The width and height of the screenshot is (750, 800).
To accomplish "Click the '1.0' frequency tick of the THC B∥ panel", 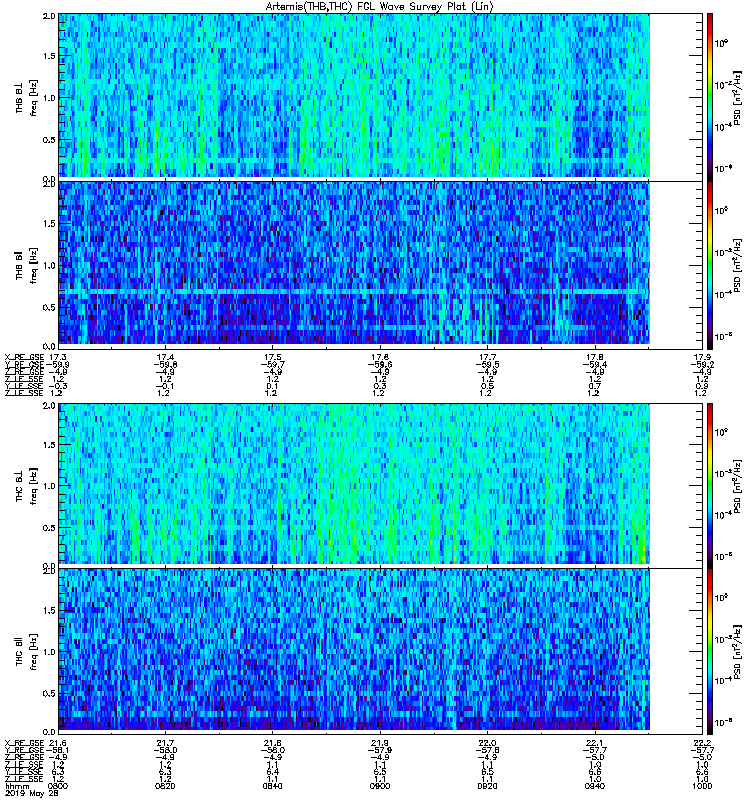I will [49, 652].
